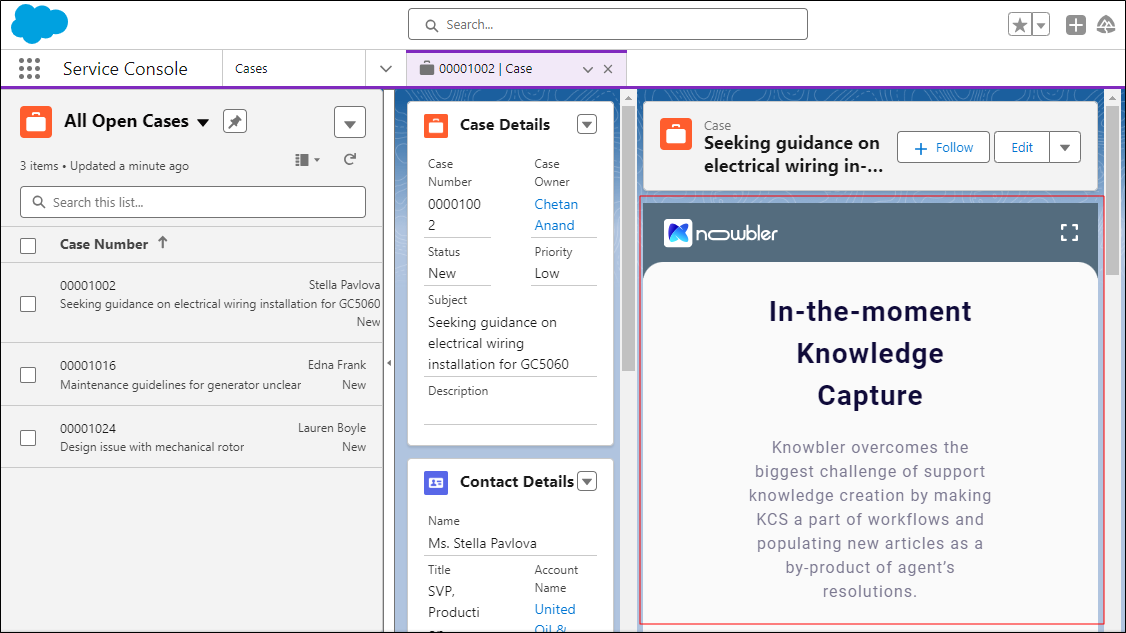Click the subject 'Design issue with mechanical rotor'
Image resolution: width=1126 pixels, height=633 pixels.
[x=152, y=447]
